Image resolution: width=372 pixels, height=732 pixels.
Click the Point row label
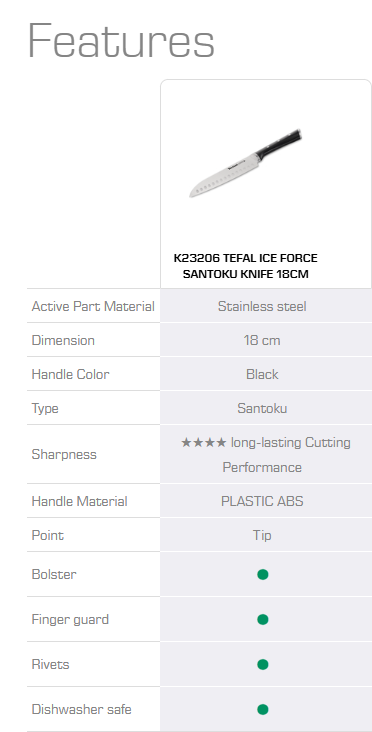48,535
